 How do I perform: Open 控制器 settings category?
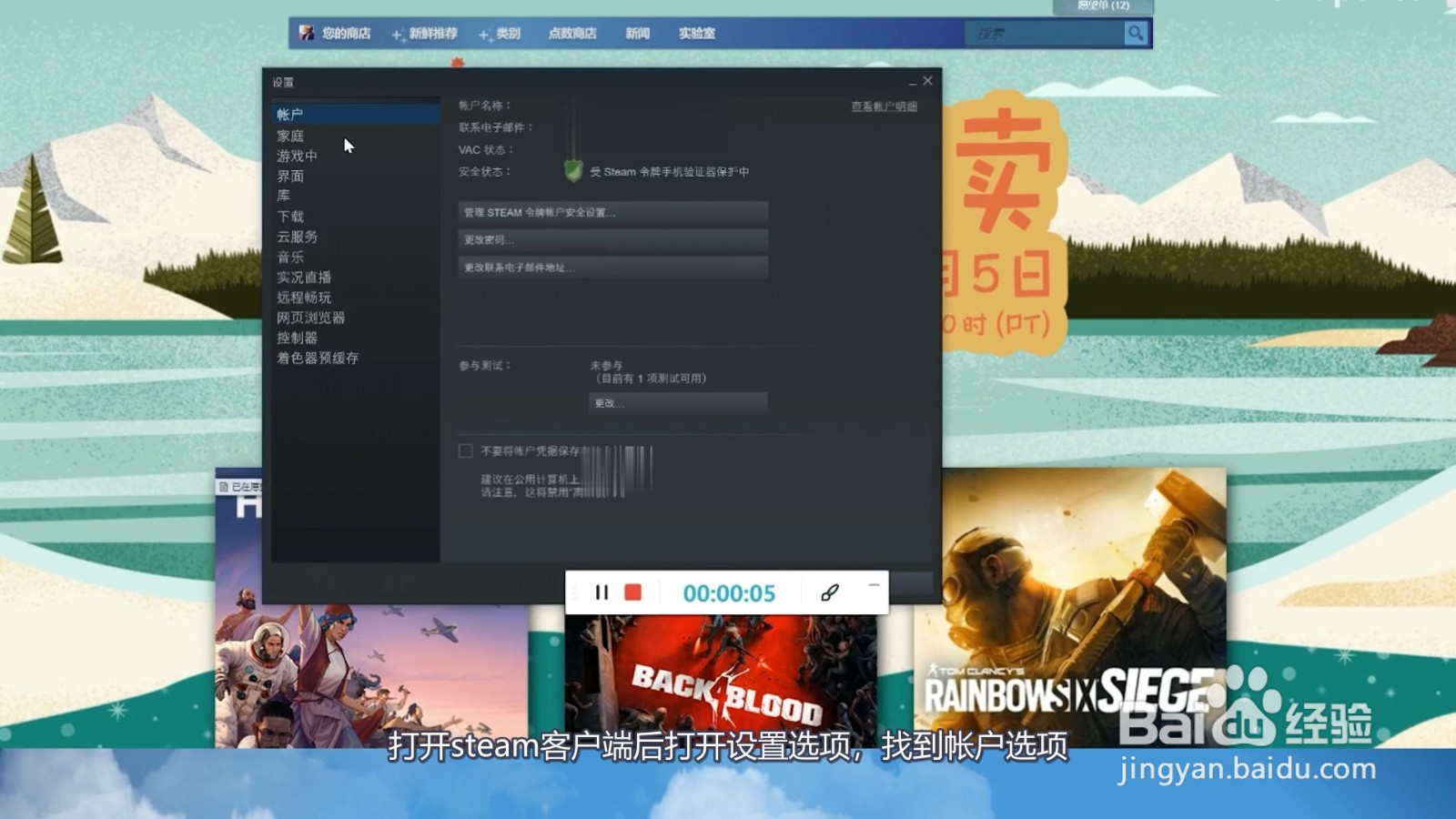point(297,338)
